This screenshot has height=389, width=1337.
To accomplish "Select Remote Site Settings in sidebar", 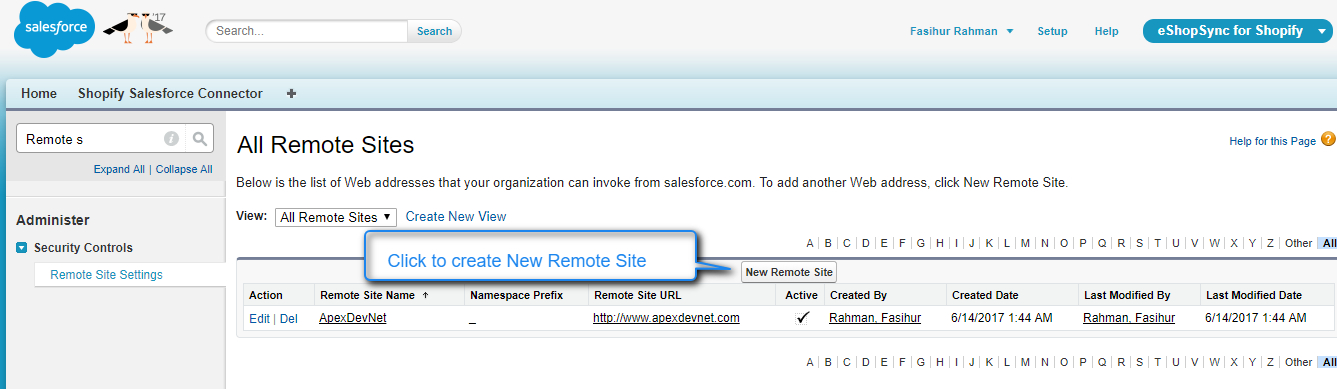I will pos(106,274).
